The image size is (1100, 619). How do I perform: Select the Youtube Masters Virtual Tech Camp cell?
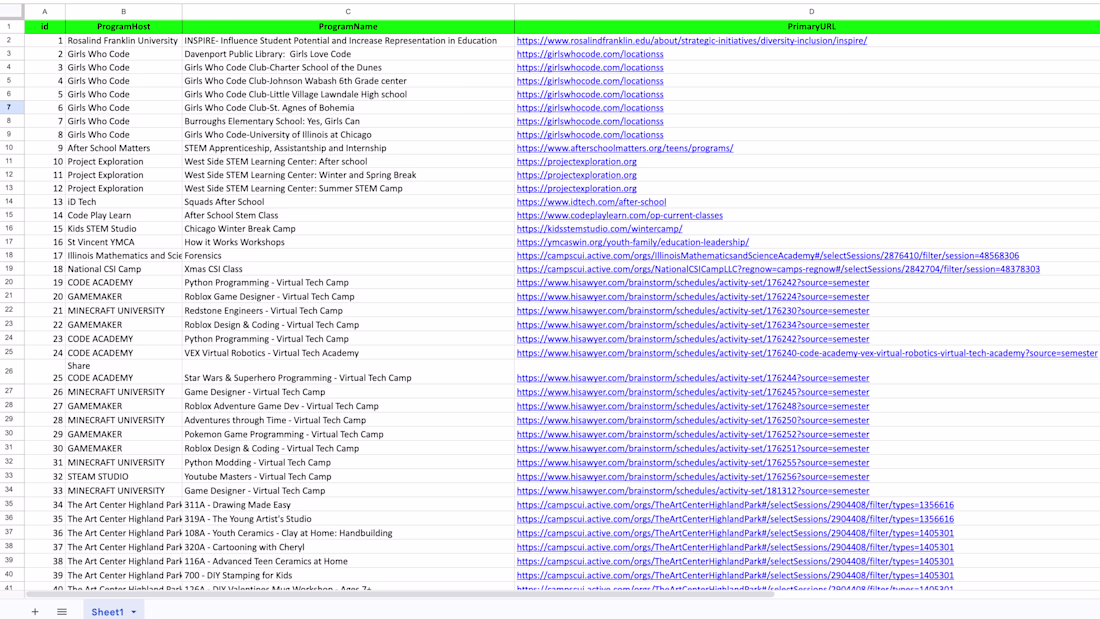[348, 477]
